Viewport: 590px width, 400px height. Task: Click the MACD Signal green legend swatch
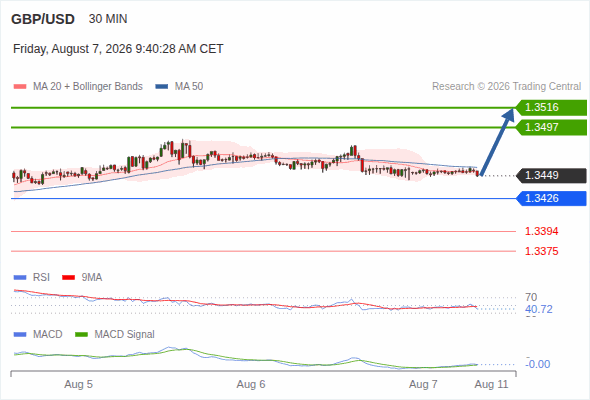pyautogui.click(x=81, y=334)
